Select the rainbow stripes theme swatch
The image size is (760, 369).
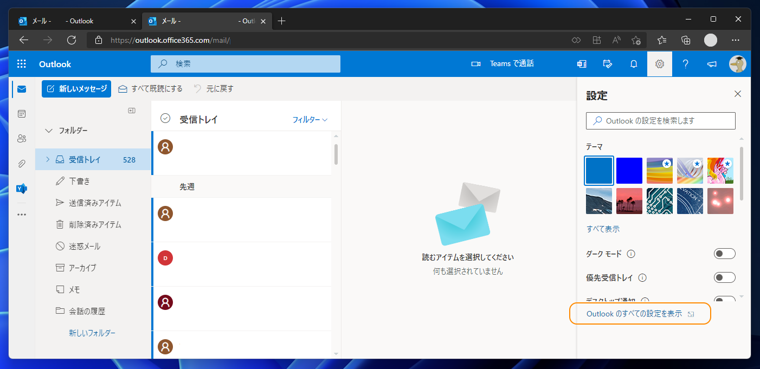pos(659,171)
